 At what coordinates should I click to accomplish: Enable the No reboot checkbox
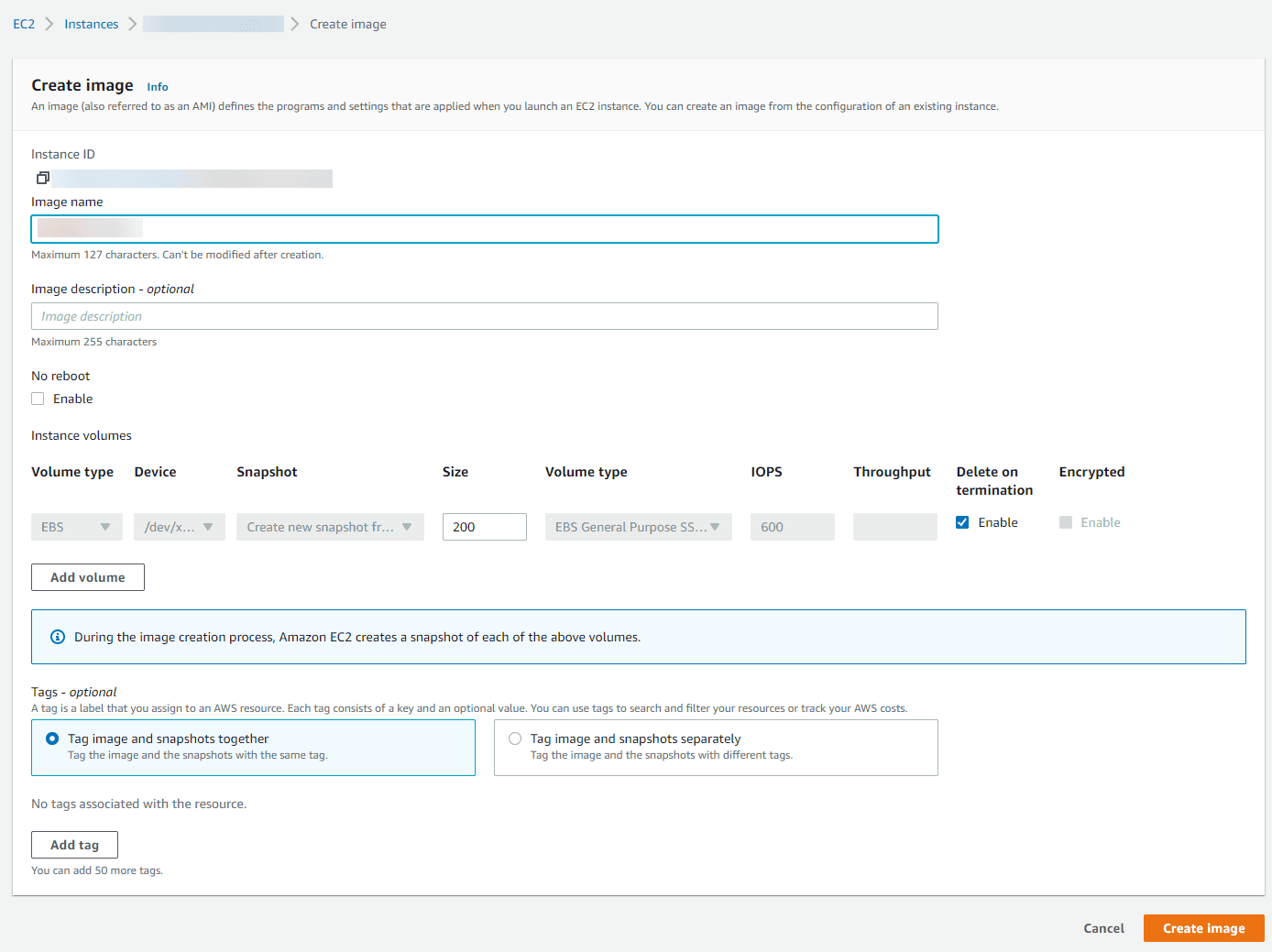pos(38,399)
